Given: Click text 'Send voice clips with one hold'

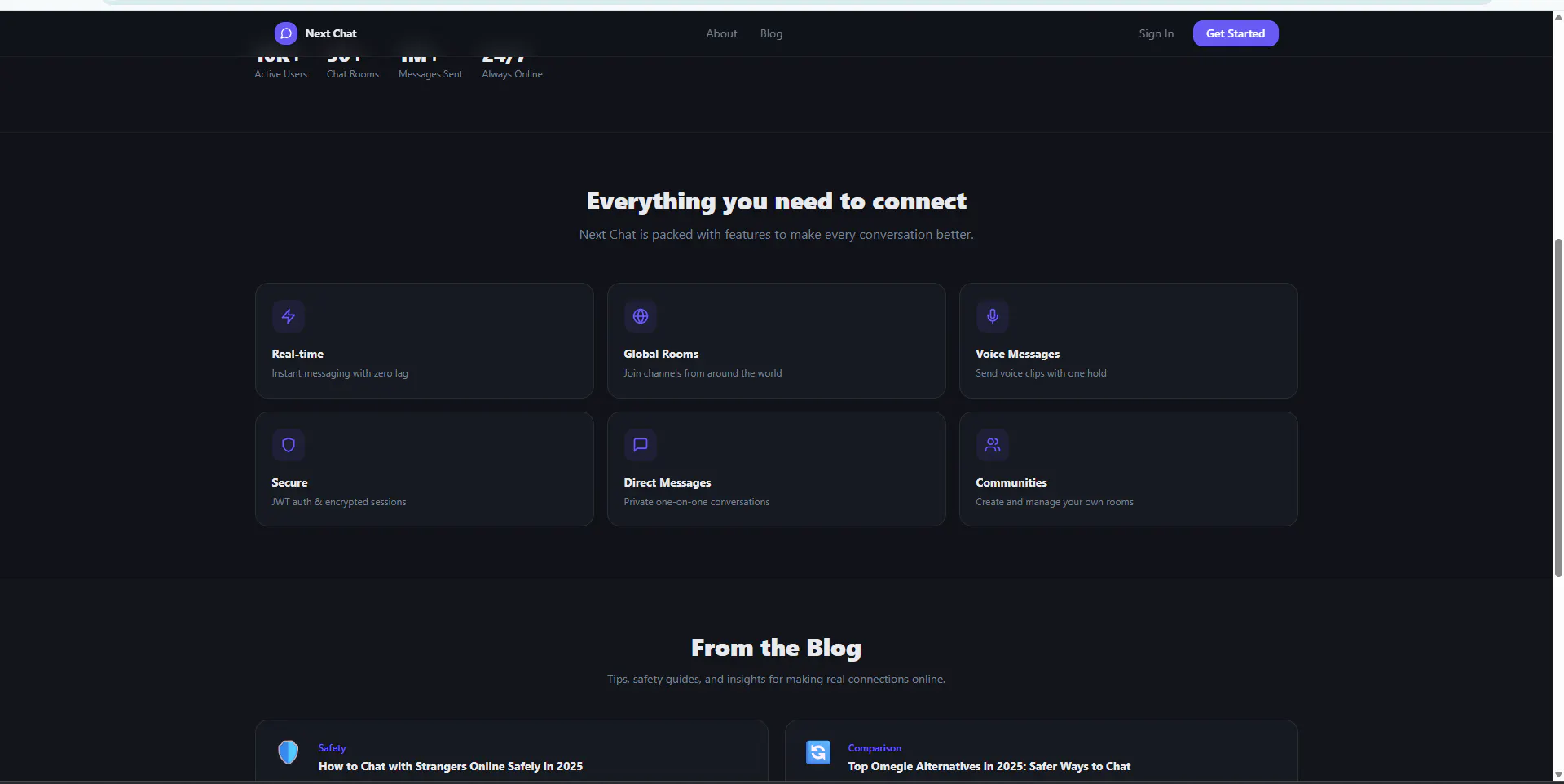Looking at the screenshot, I should point(1041,373).
